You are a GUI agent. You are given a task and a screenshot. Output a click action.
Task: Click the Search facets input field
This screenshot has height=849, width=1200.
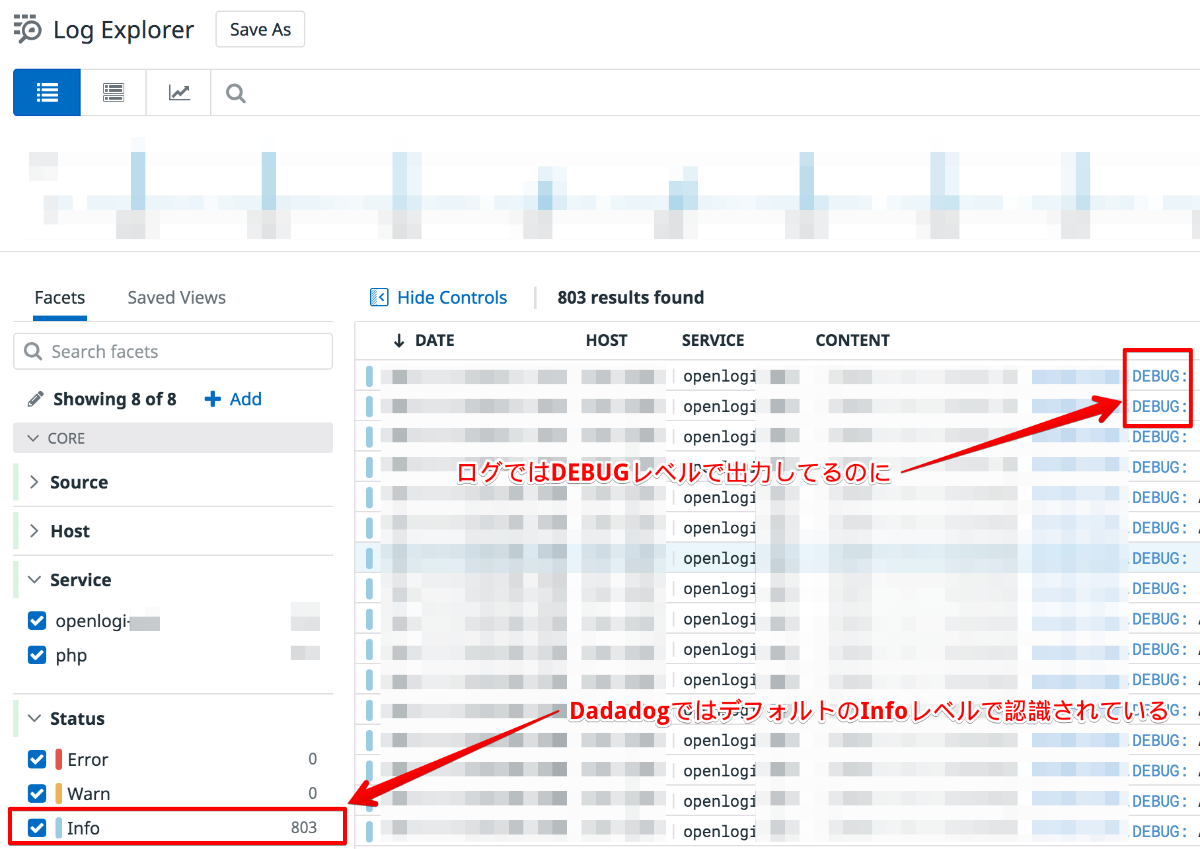pos(173,351)
